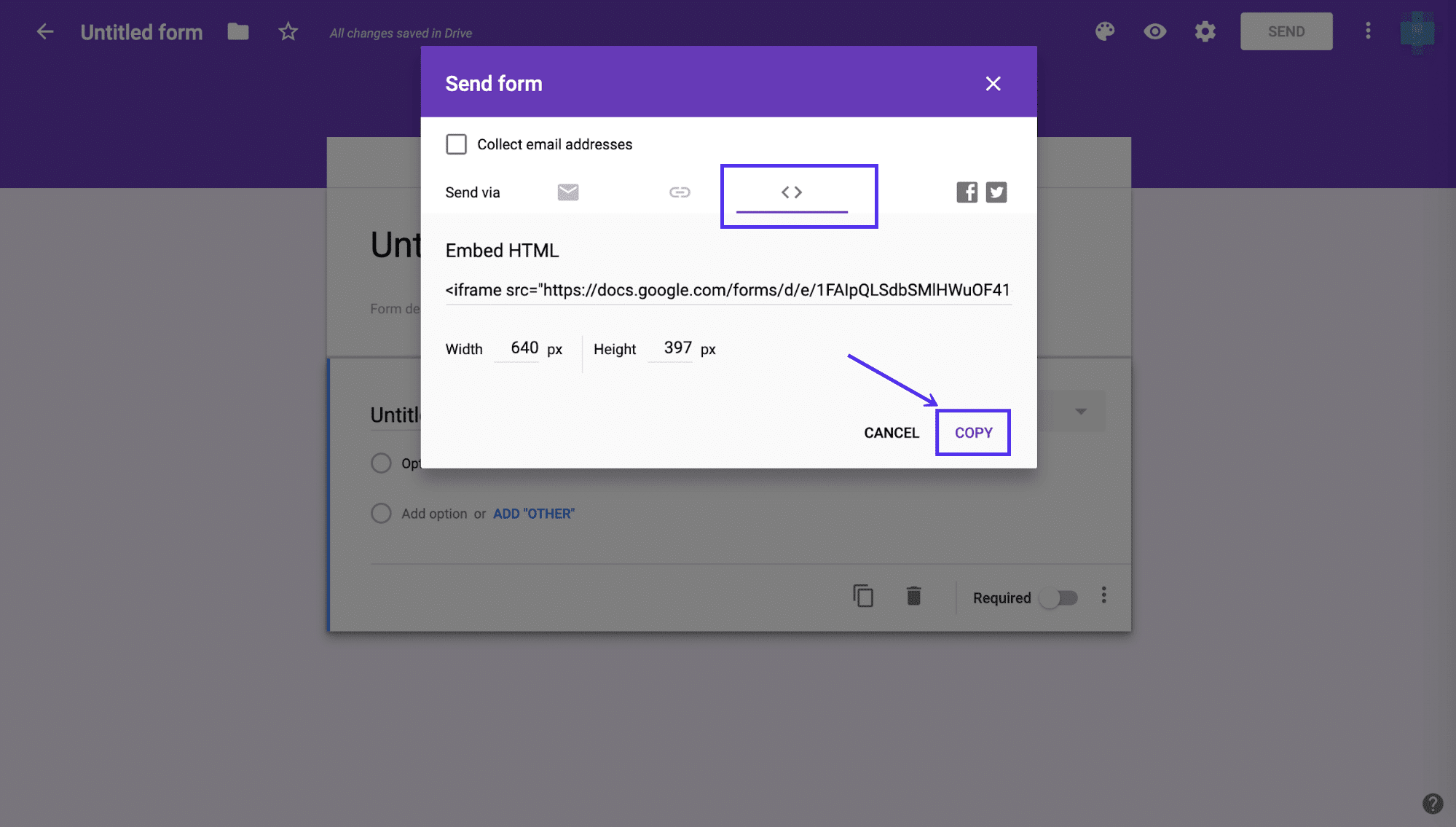
Task: Click the embed HTML code icon
Action: pos(791,191)
